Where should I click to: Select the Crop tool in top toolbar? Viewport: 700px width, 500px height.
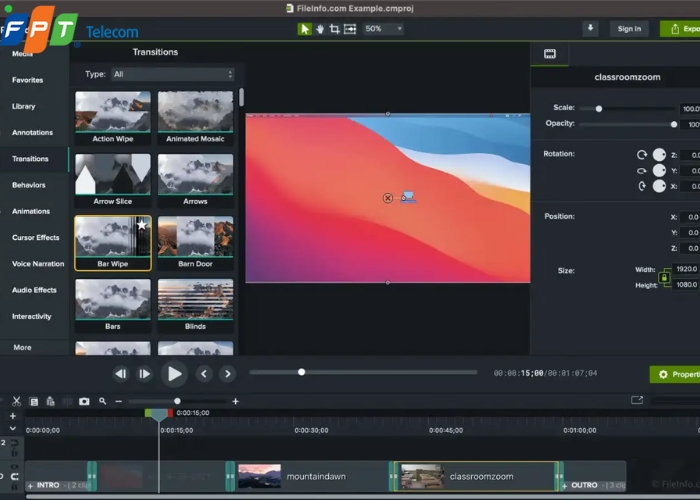point(334,29)
